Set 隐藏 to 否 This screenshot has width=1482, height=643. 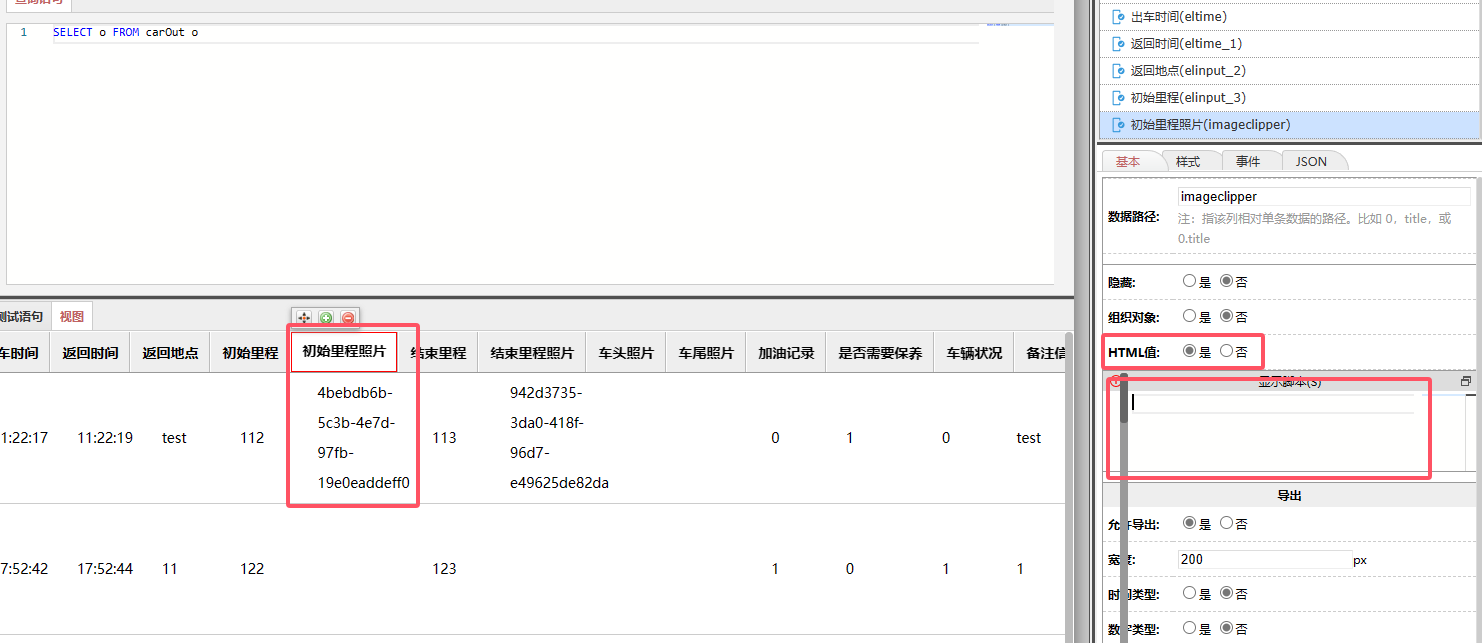1227,282
